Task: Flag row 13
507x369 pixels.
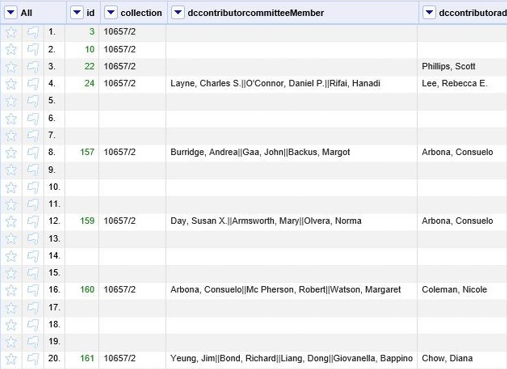Action: click(x=33, y=239)
